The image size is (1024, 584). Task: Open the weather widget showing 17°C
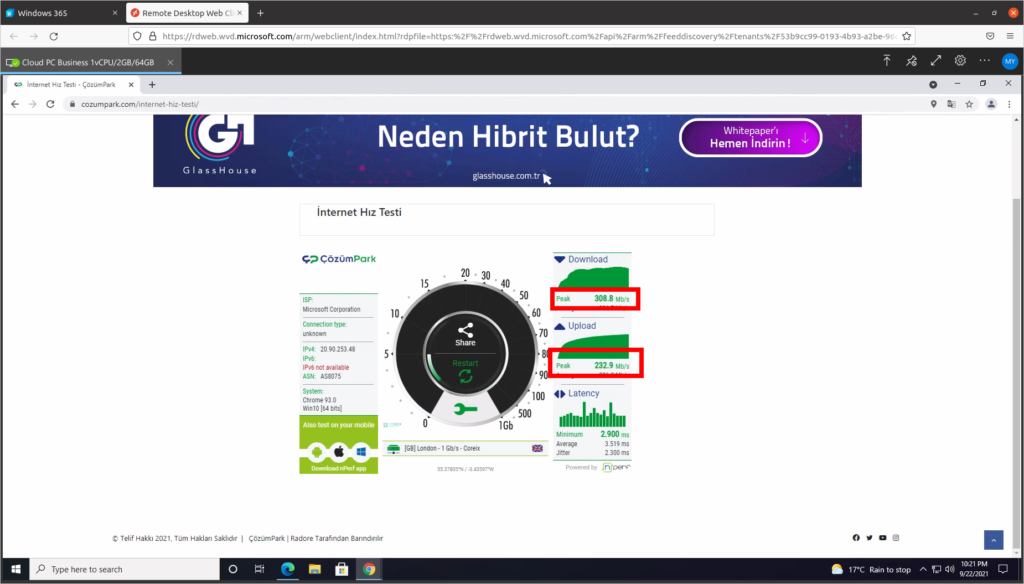871,569
